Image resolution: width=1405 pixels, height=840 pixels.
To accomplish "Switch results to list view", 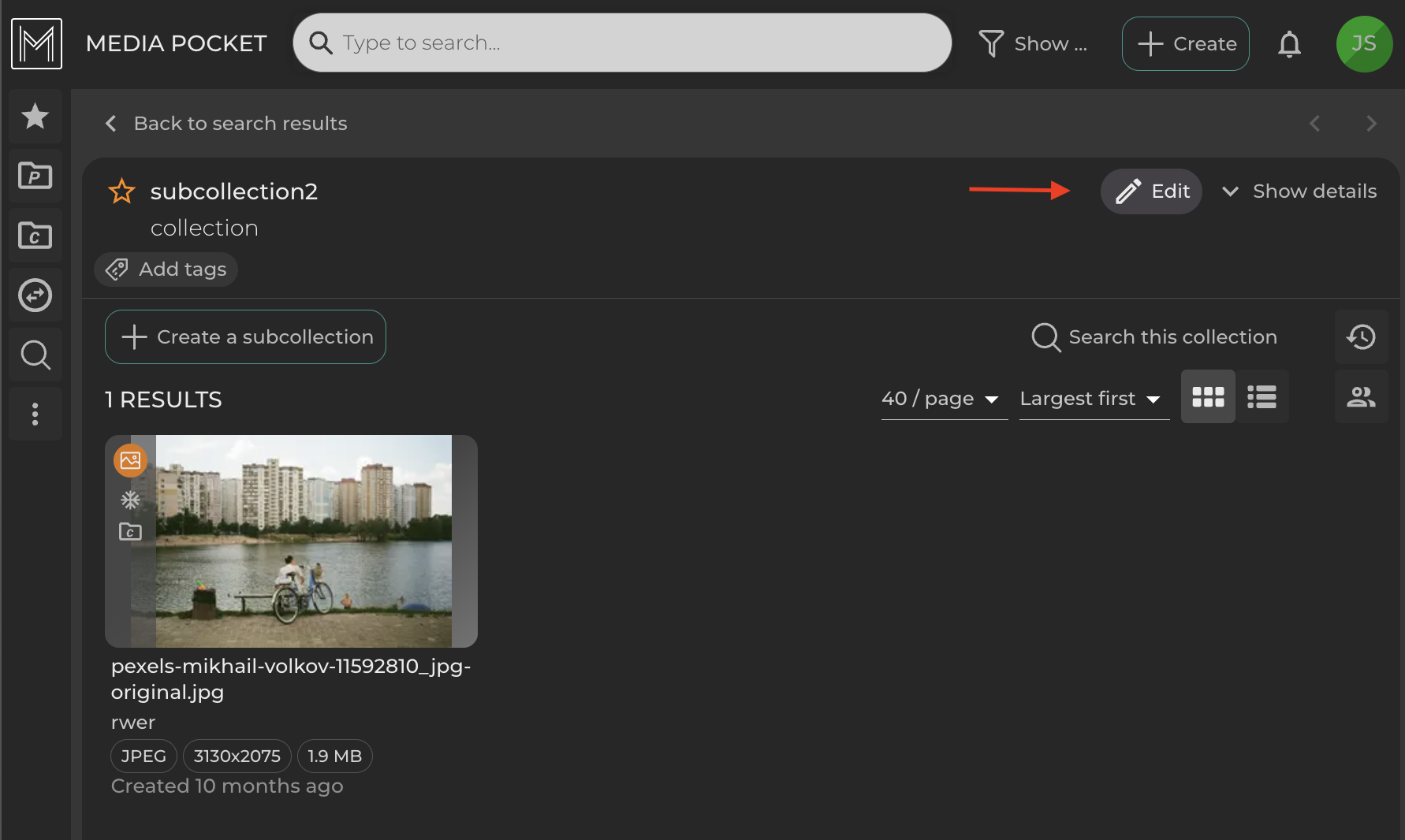I will click(1262, 396).
